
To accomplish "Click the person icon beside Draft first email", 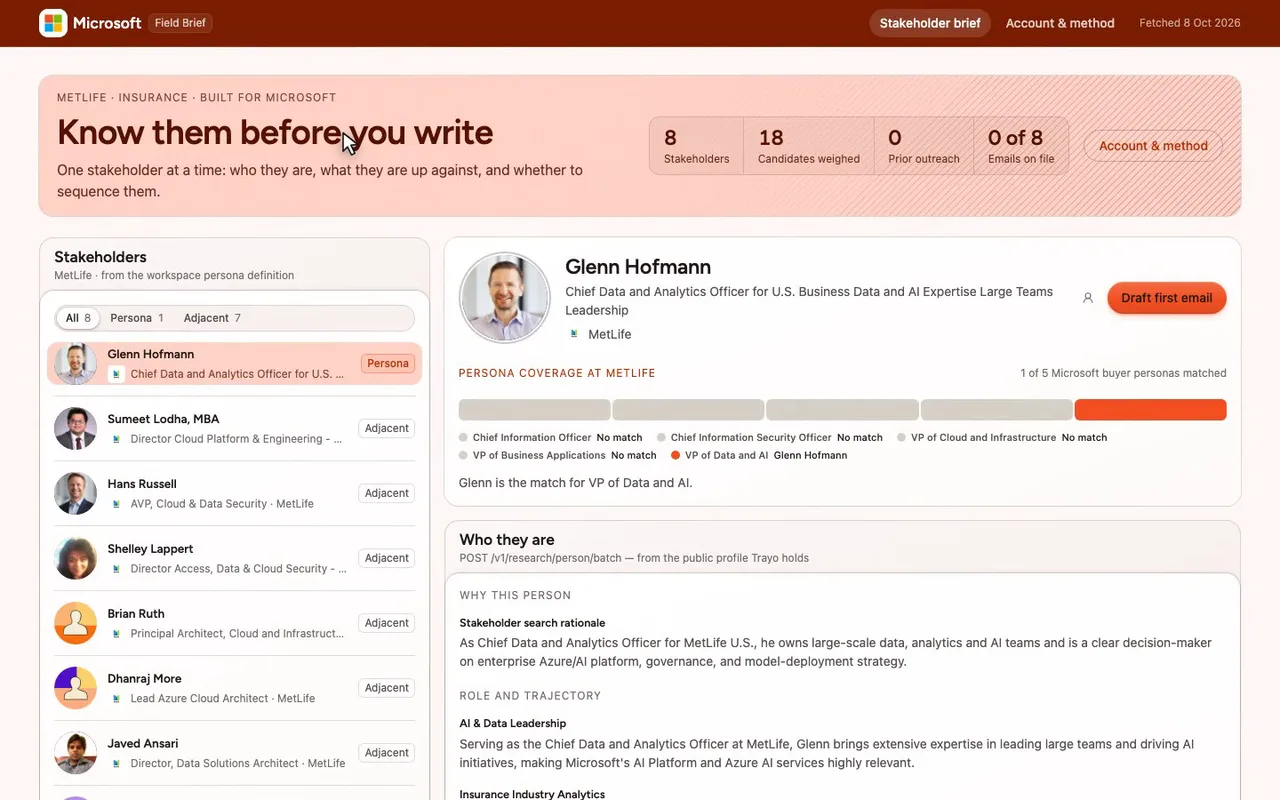I will click(1088, 298).
